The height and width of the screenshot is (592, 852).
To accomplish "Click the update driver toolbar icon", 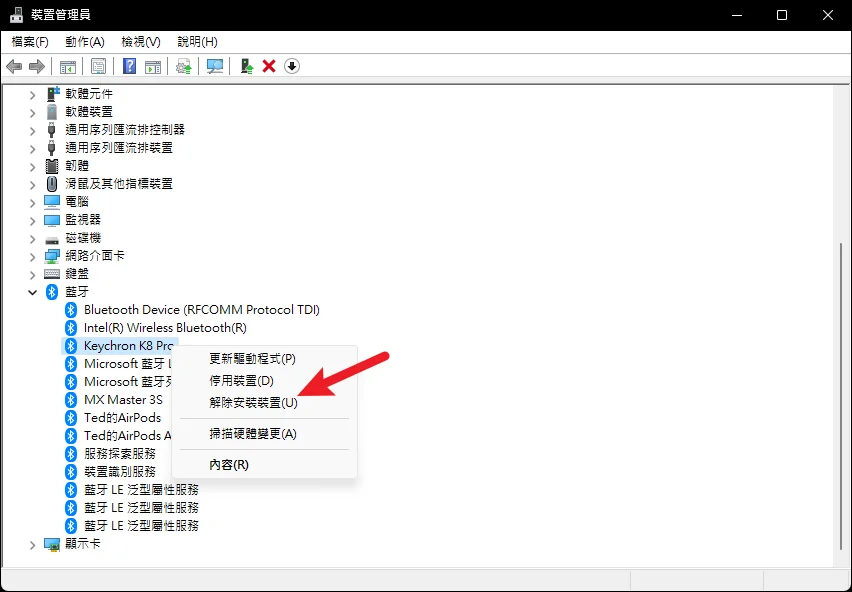I will tap(184, 66).
